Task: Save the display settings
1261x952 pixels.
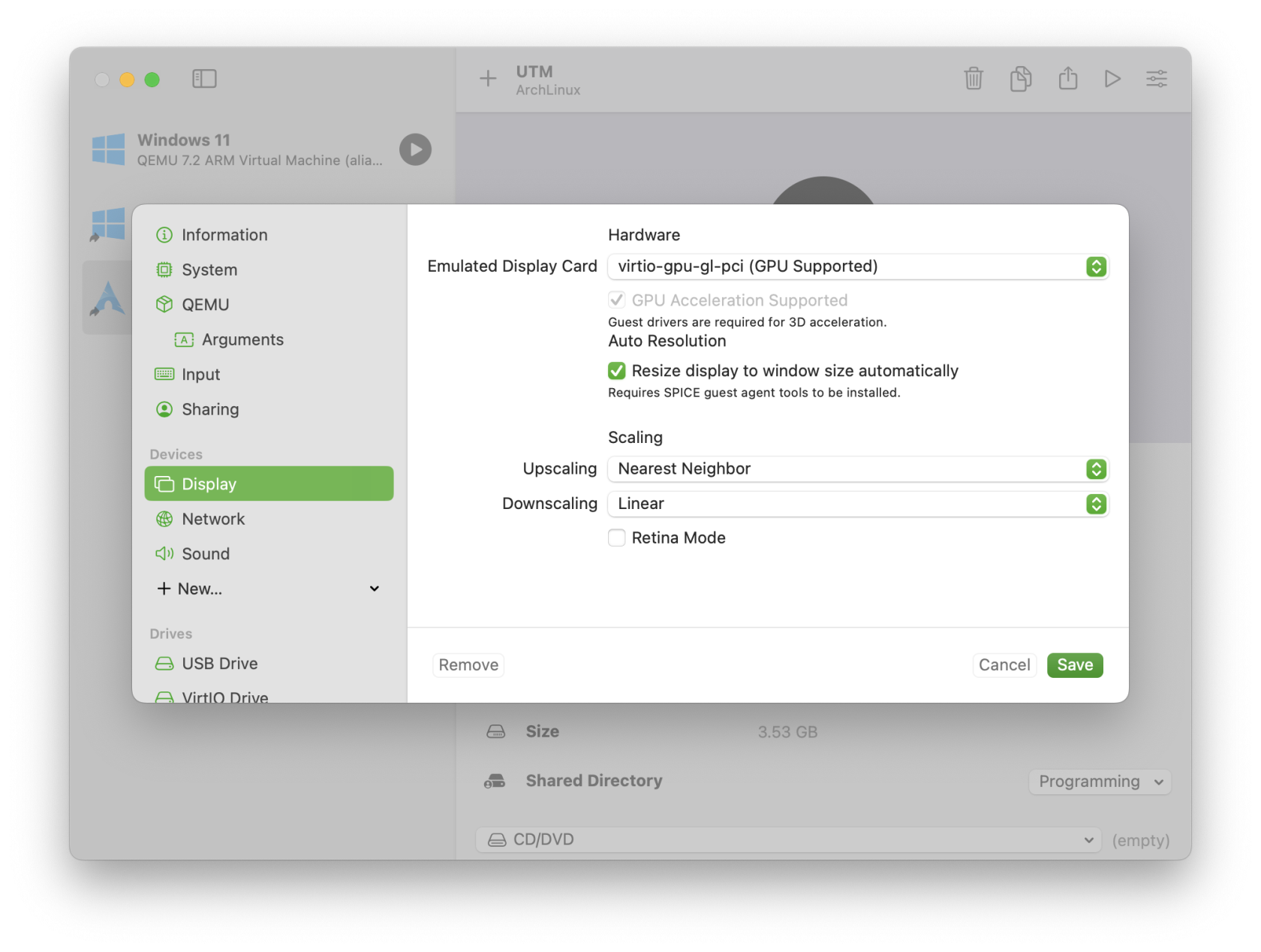Action: coord(1075,665)
